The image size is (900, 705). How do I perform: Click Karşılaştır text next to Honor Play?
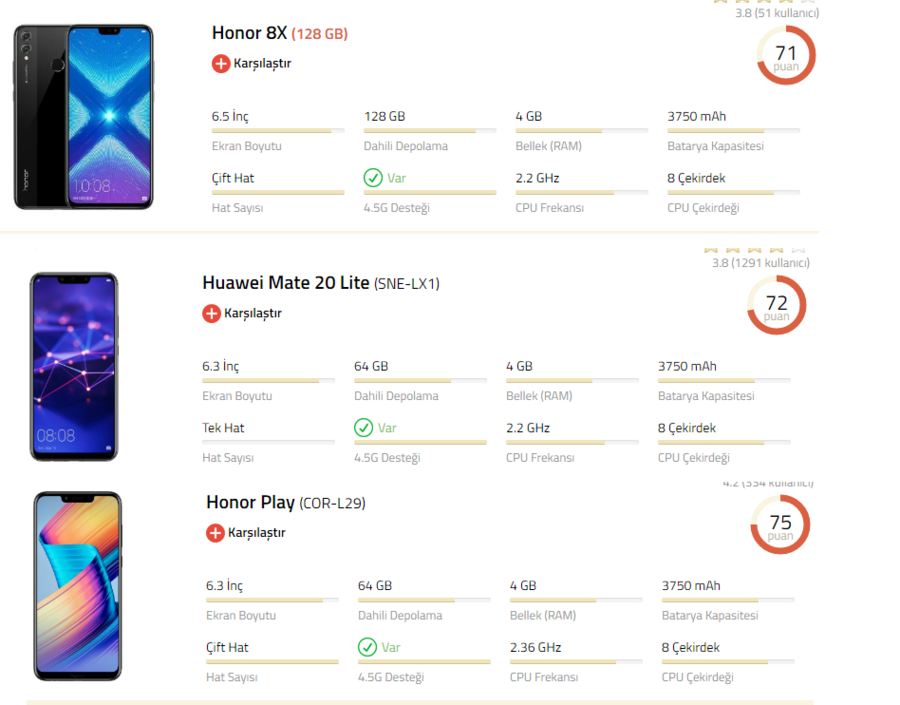click(257, 533)
